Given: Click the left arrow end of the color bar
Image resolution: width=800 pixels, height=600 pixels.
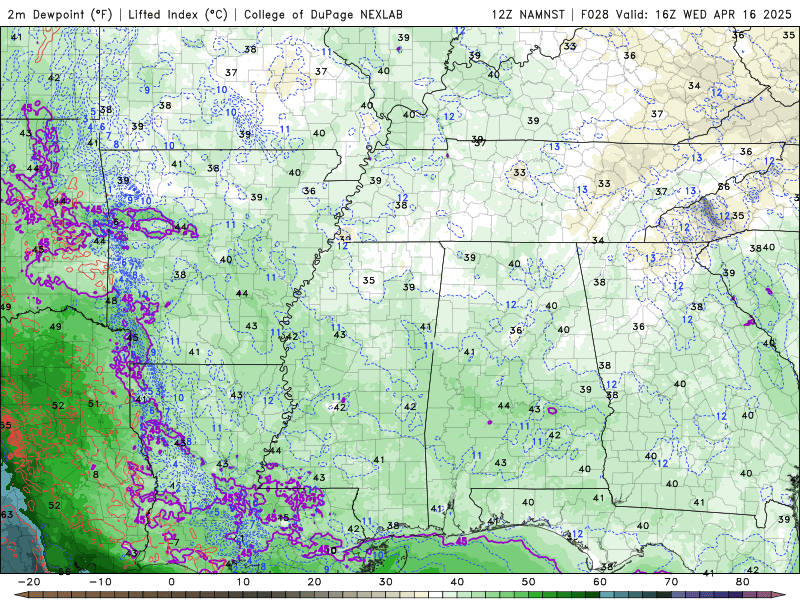Looking at the screenshot, I should click(x=21, y=594).
